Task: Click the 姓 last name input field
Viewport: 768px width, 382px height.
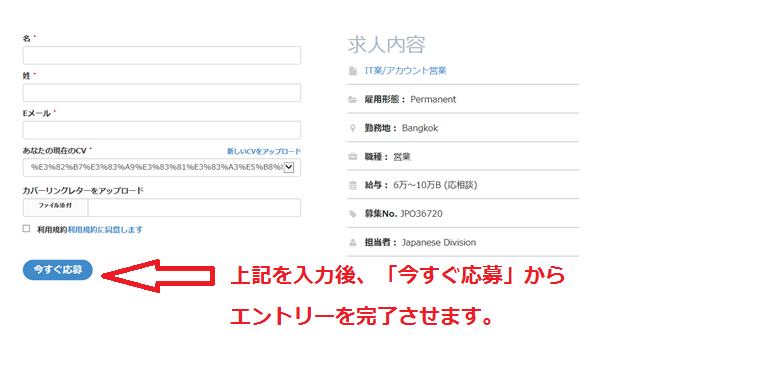Action: 162,93
